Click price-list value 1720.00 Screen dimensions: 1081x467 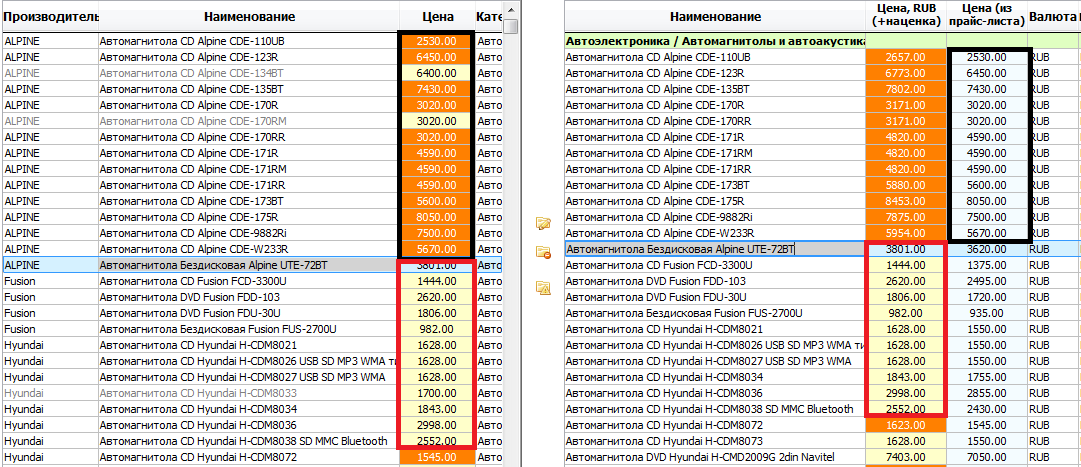click(987, 297)
